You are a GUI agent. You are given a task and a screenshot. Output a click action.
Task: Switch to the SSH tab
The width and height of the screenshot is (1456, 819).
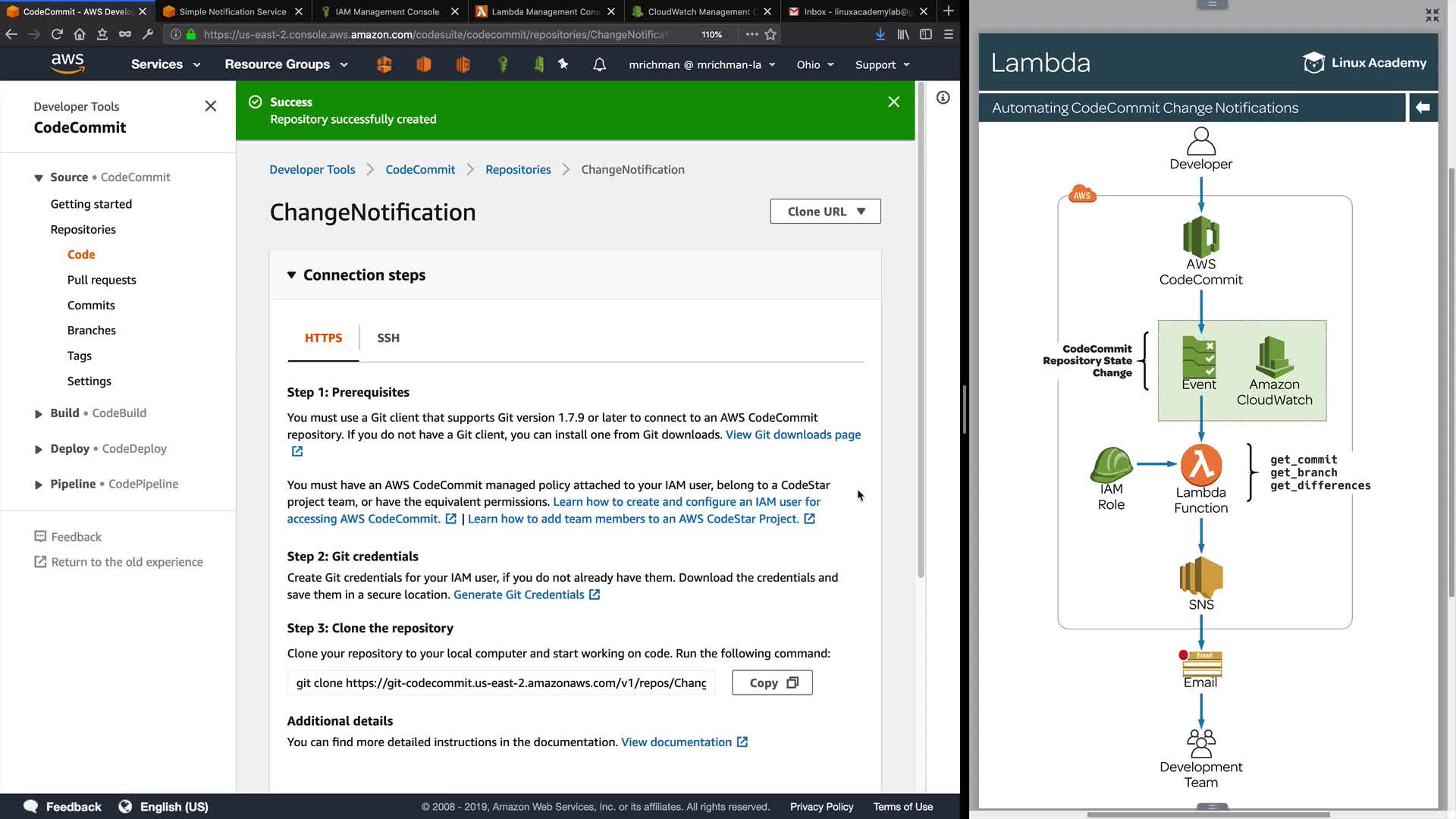388,338
